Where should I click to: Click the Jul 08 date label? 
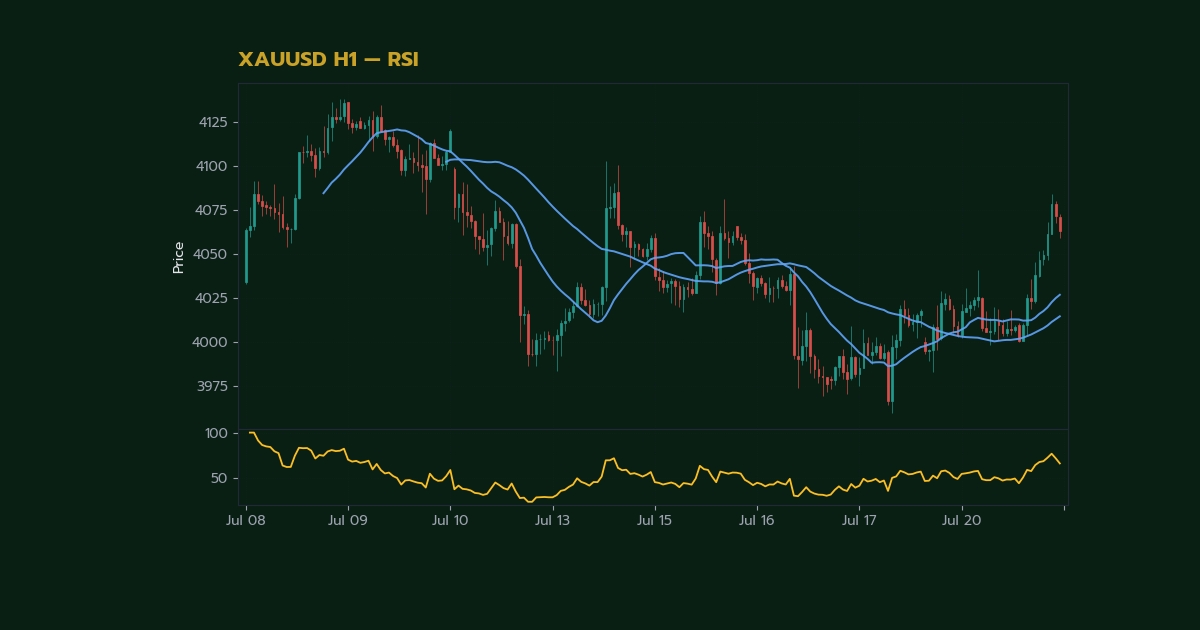click(246, 521)
